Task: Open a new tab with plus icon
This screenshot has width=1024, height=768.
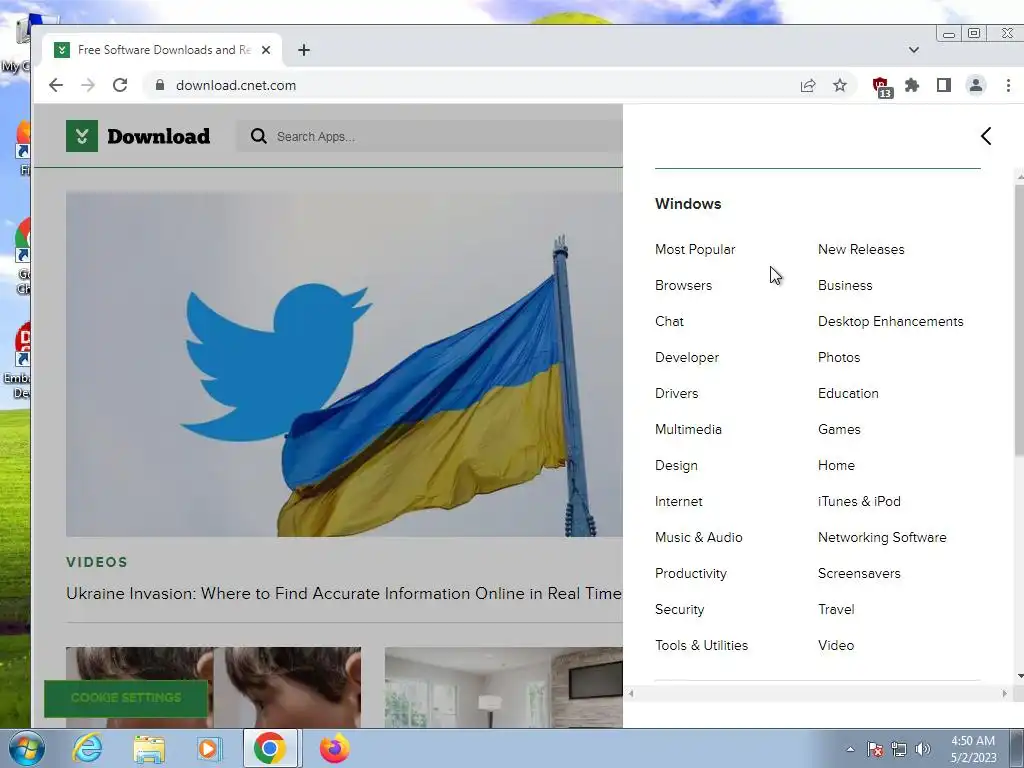Action: (304, 50)
